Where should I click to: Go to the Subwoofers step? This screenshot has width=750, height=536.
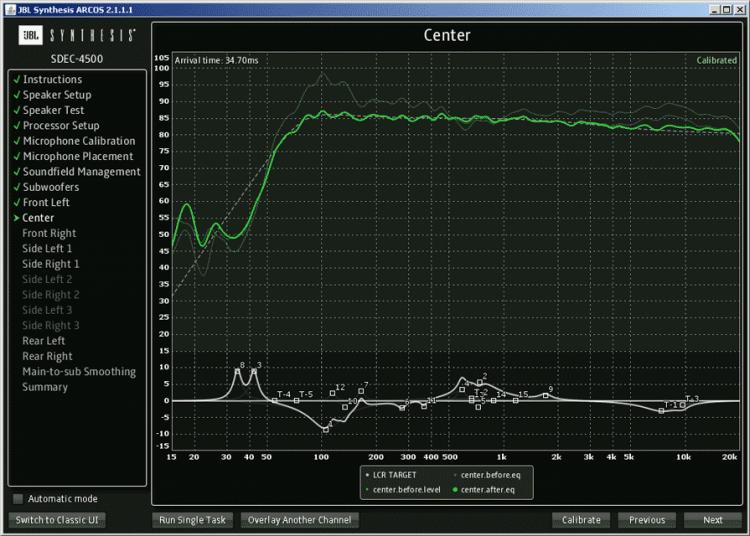(51, 187)
